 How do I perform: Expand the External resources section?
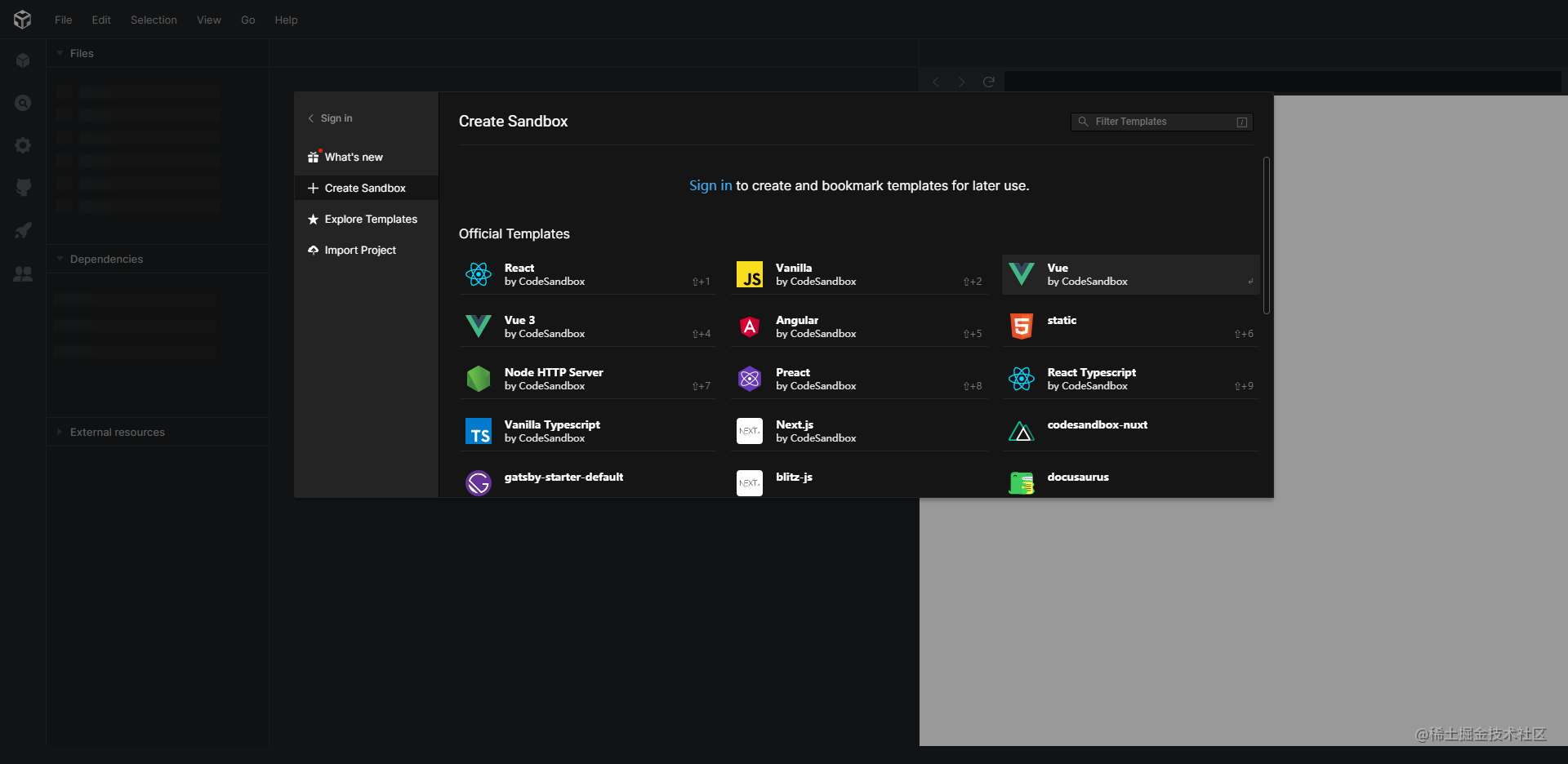click(58, 432)
